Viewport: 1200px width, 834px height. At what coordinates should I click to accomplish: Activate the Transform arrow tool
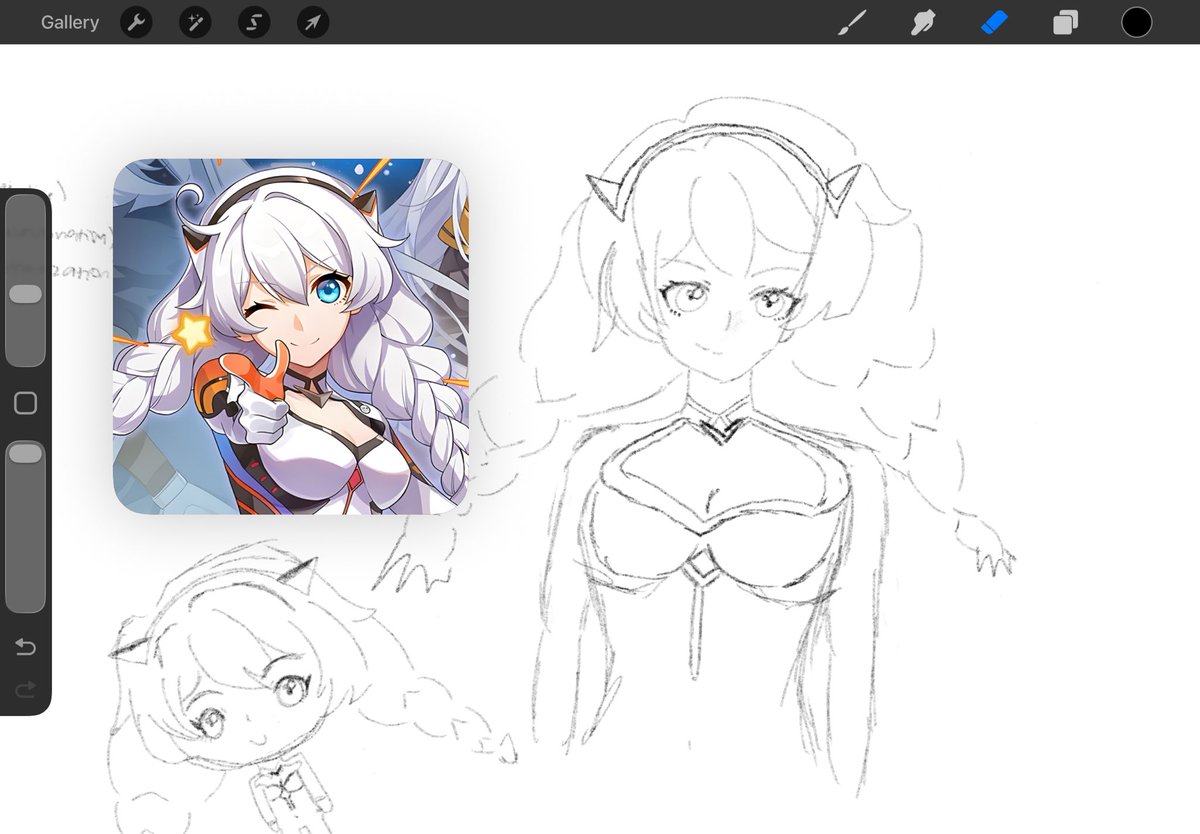pyautogui.click(x=313, y=22)
